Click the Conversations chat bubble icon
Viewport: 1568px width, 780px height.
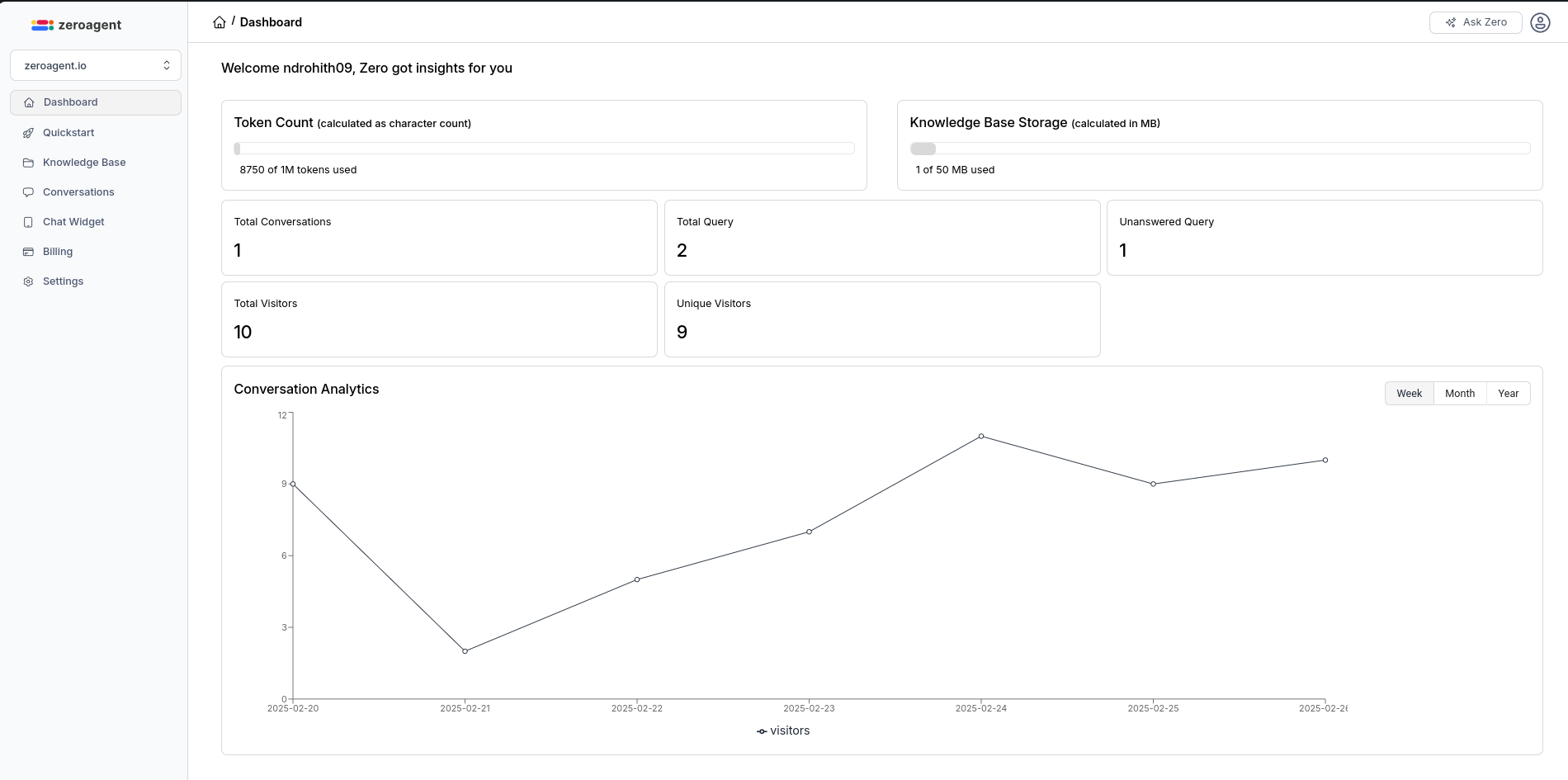coord(28,191)
